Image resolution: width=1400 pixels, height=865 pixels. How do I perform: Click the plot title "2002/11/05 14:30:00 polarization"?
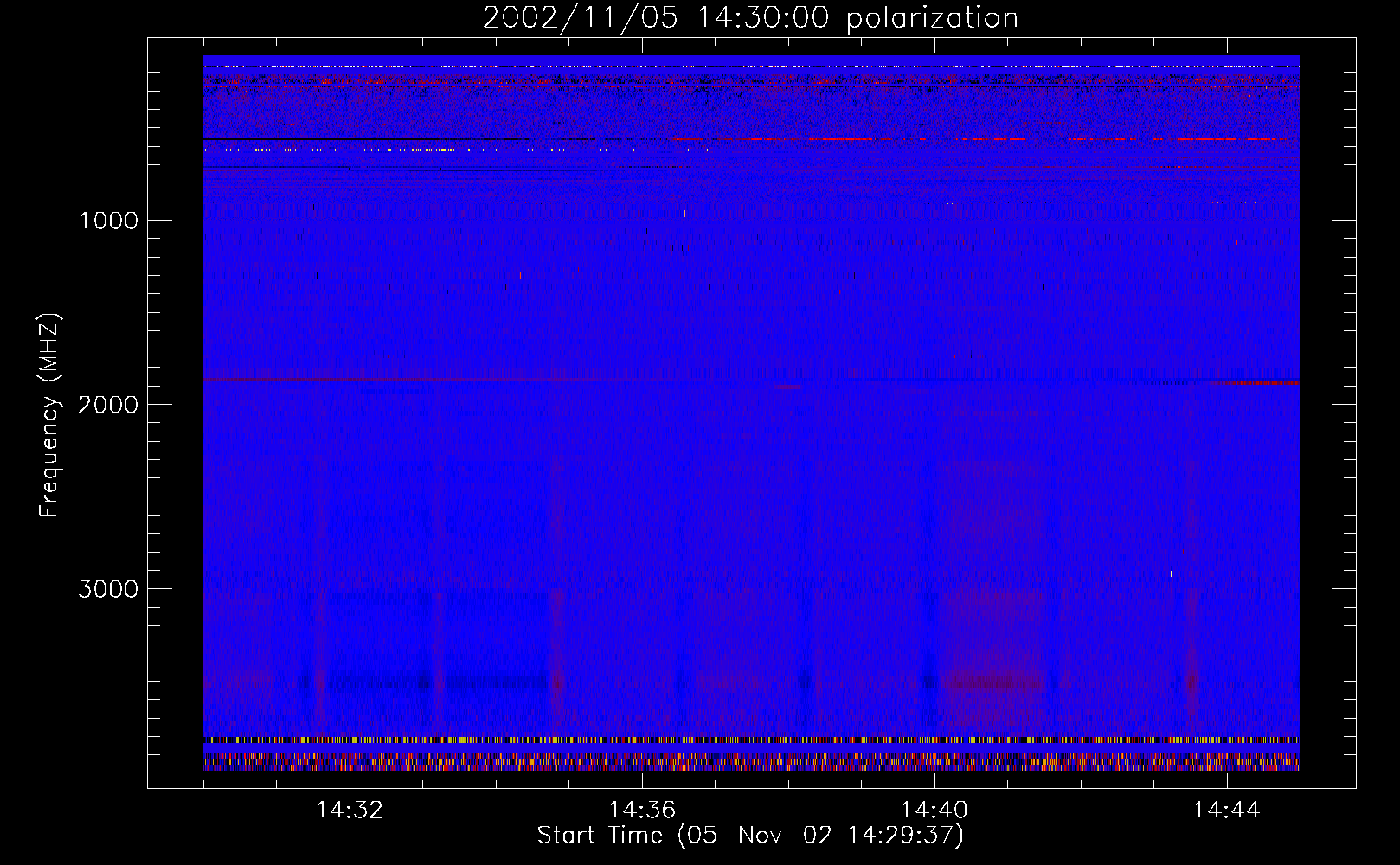750,18
